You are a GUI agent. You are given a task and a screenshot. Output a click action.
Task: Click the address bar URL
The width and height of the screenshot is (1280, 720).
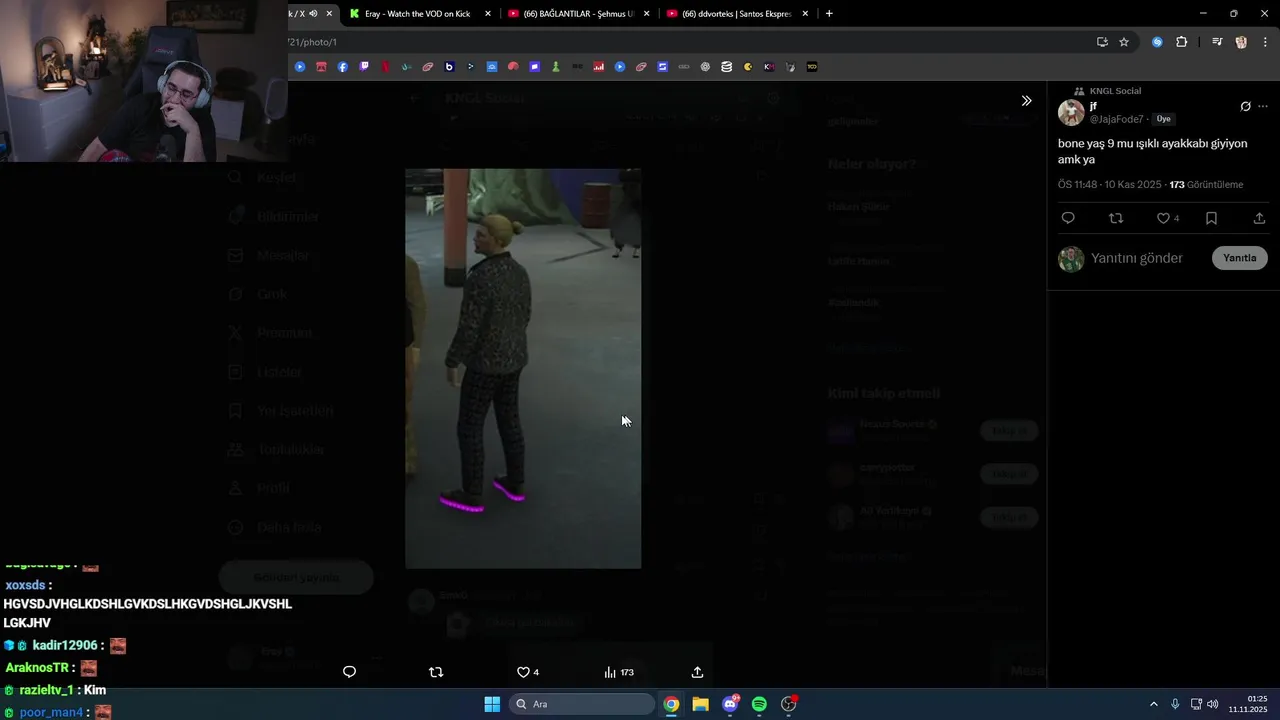pos(314,42)
